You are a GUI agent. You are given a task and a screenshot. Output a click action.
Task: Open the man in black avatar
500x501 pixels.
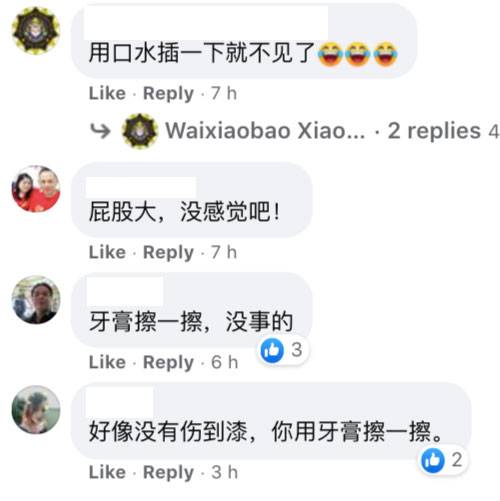click(x=36, y=300)
